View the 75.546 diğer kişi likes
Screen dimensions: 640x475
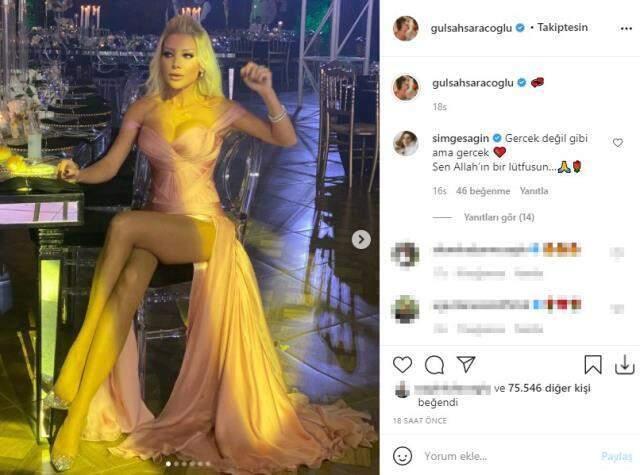549,388
